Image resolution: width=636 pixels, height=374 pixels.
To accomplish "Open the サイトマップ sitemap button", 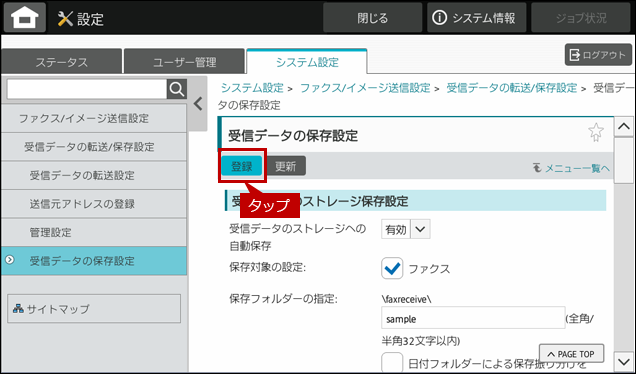I will point(94,309).
